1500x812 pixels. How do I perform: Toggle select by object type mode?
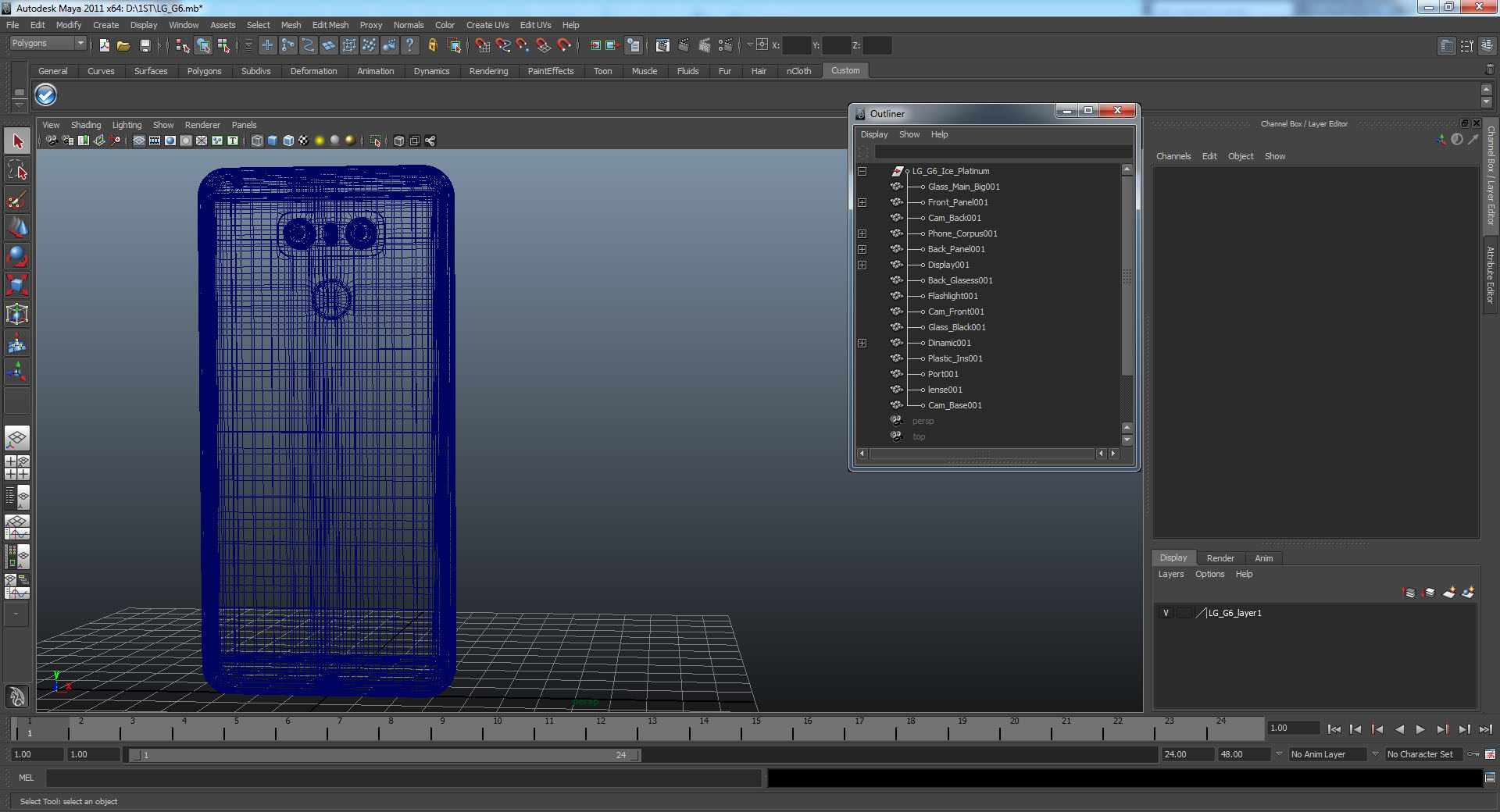pyautogui.click(x=203, y=45)
